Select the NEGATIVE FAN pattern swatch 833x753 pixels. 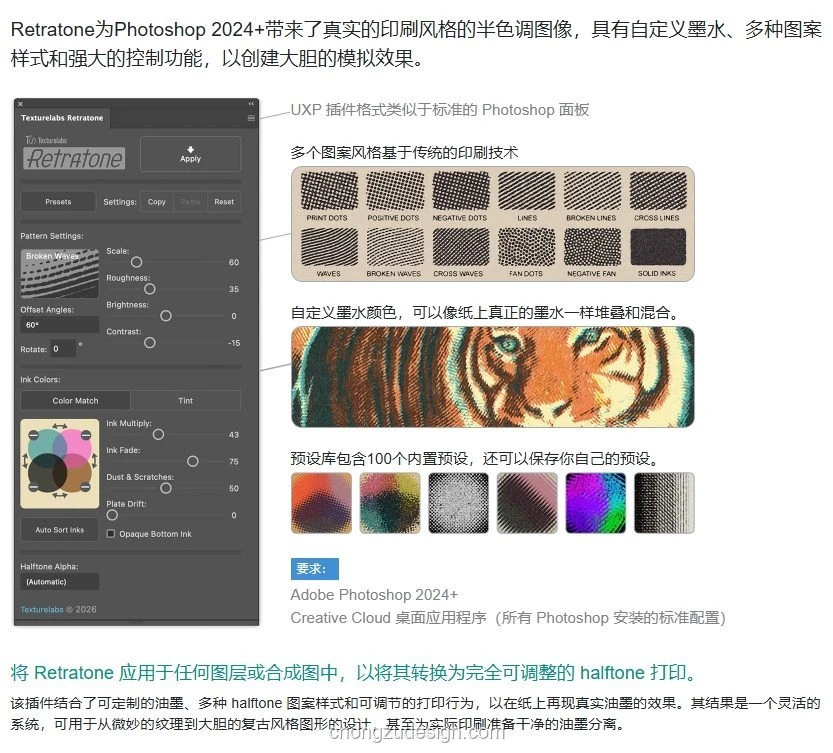click(592, 247)
